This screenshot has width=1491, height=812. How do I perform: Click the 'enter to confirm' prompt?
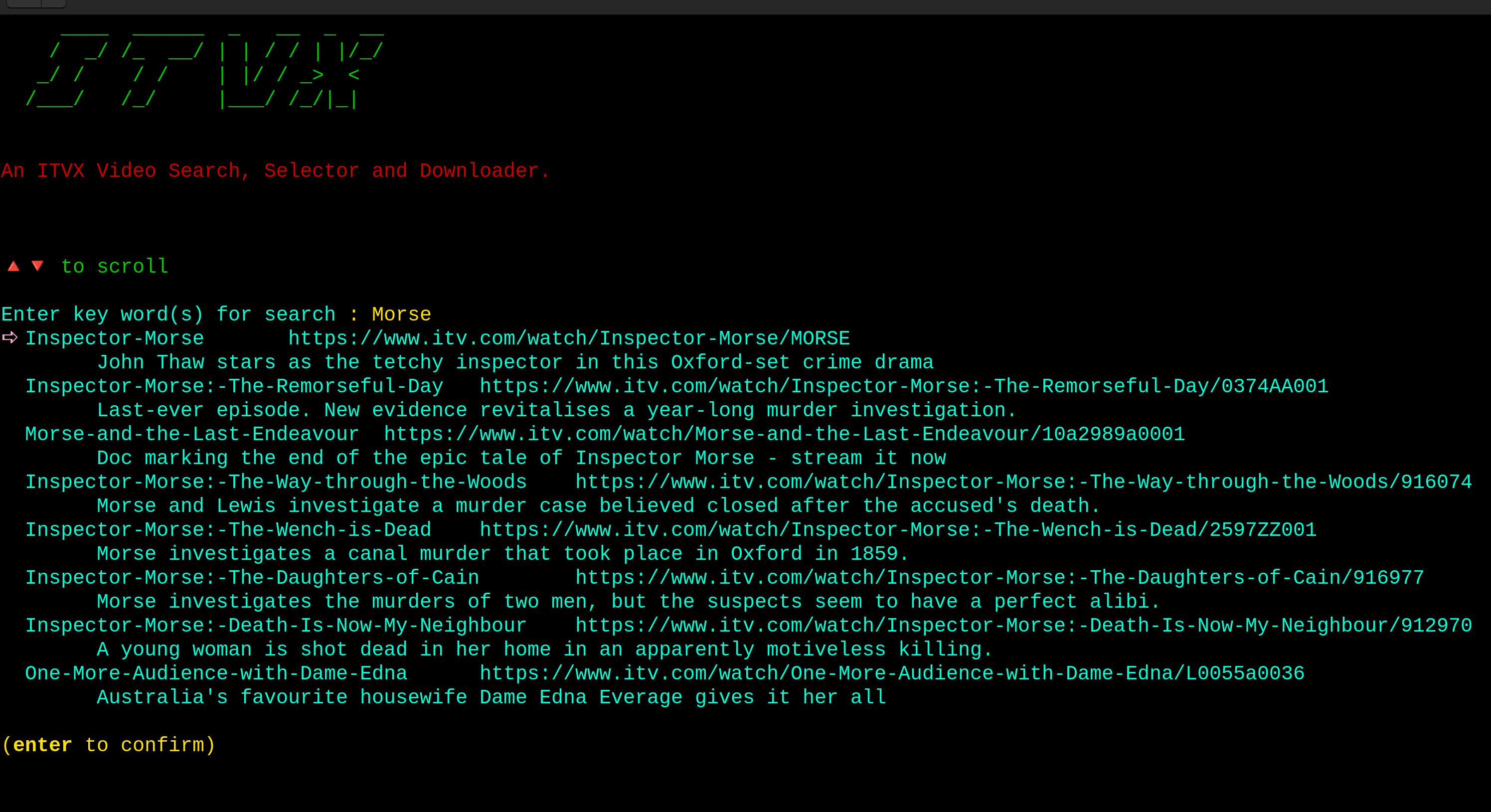(x=109, y=745)
